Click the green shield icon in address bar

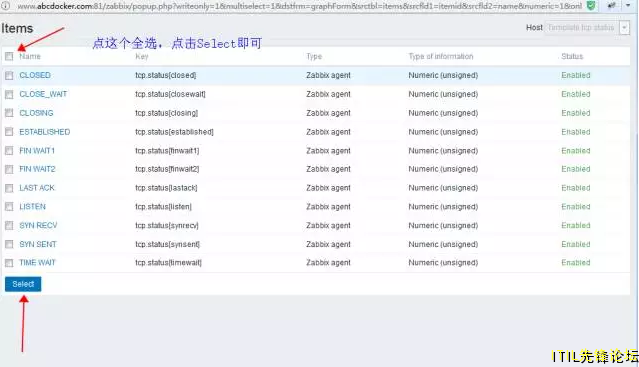(591, 6)
